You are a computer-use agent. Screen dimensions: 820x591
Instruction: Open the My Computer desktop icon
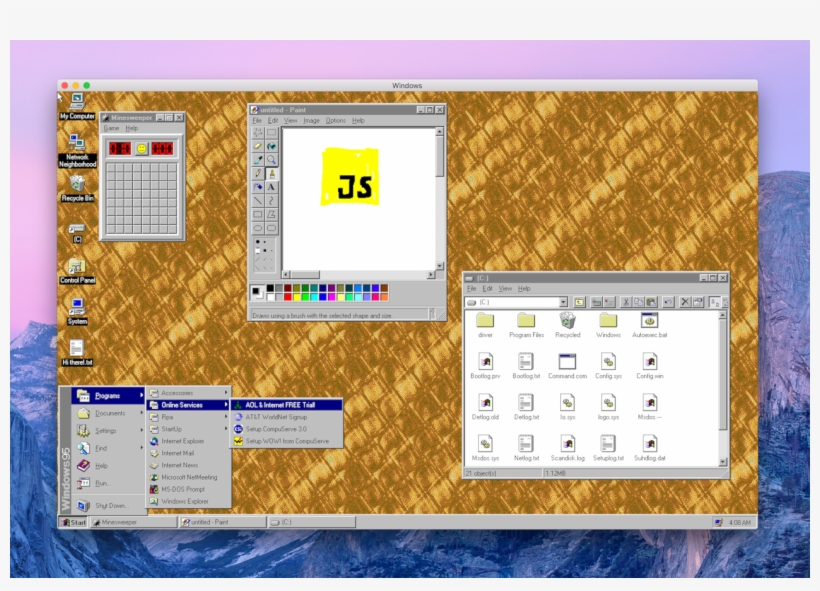tap(77, 106)
